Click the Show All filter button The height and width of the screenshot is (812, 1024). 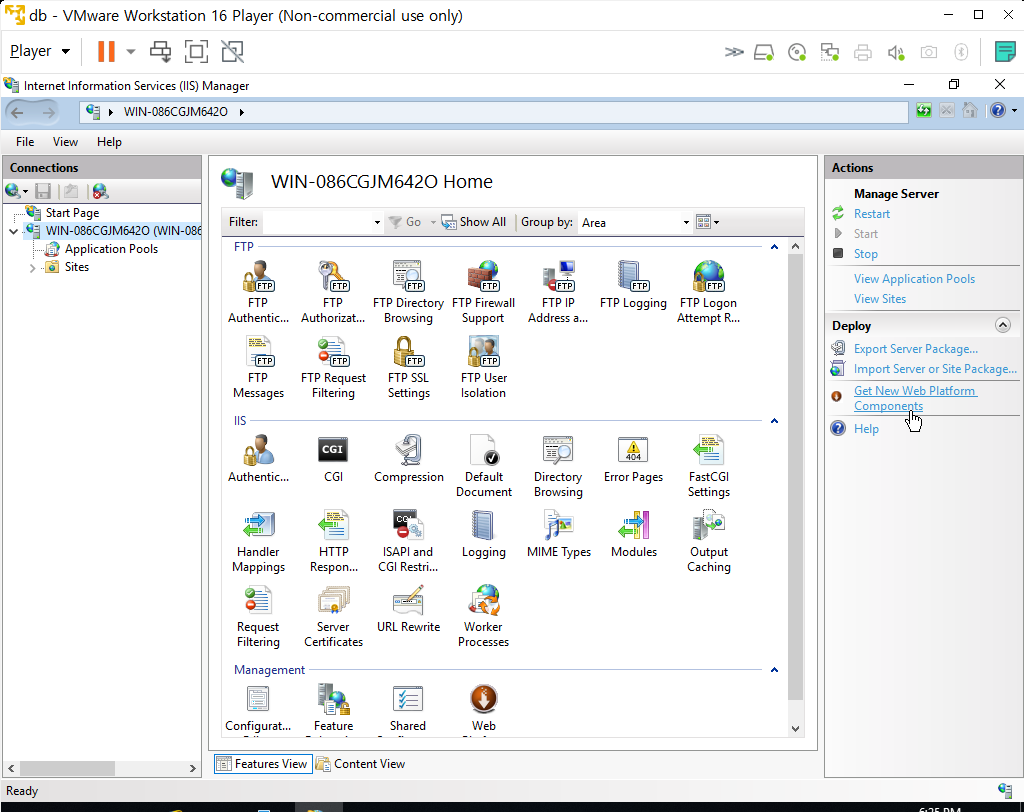(474, 222)
